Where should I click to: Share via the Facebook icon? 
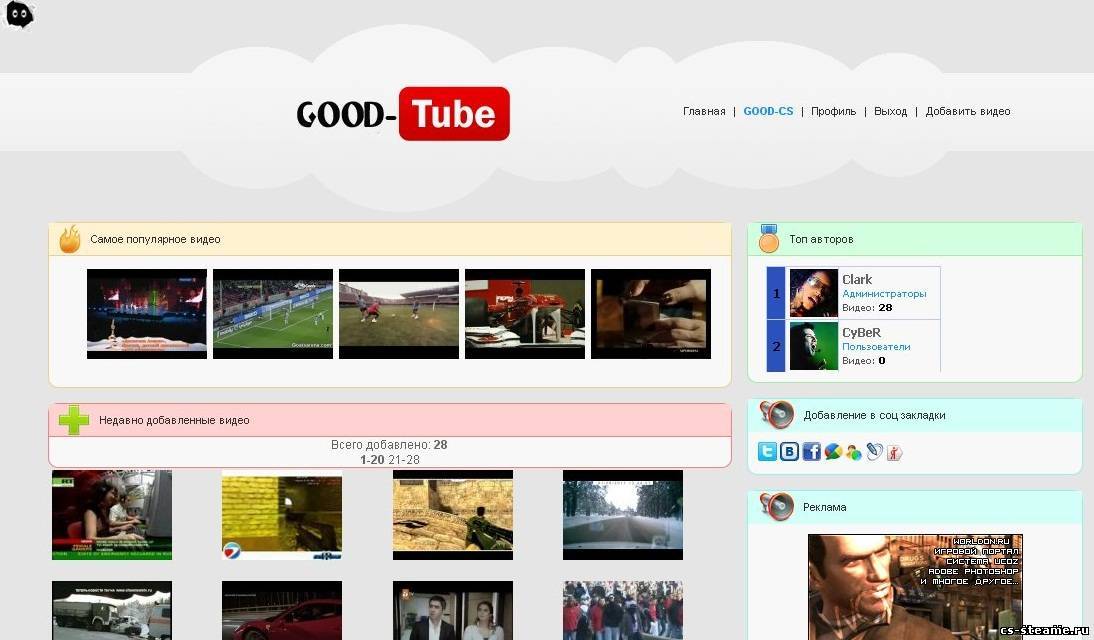pyautogui.click(x=811, y=452)
